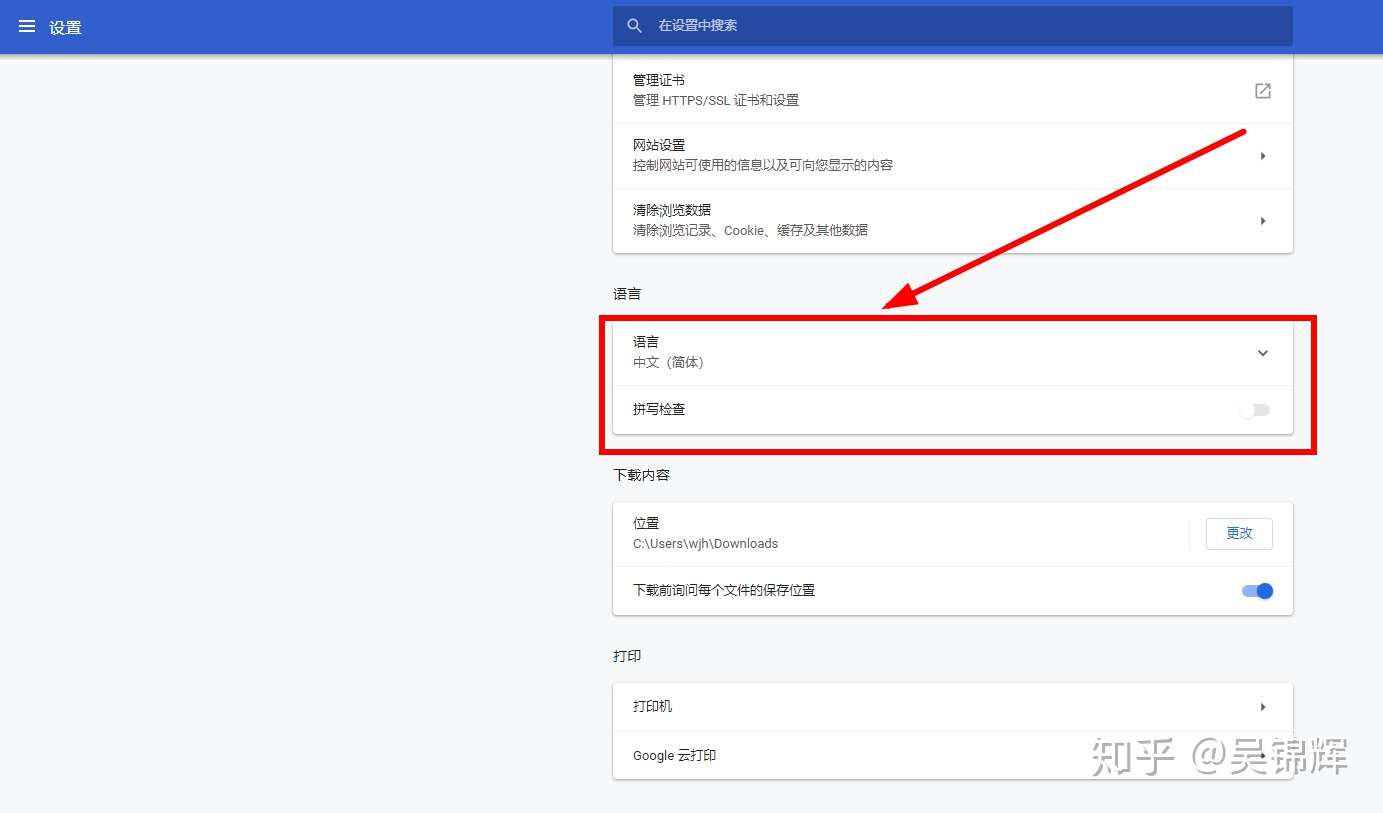Click the 下载内容 section heading
The image size is (1383, 813).
click(x=641, y=475)
